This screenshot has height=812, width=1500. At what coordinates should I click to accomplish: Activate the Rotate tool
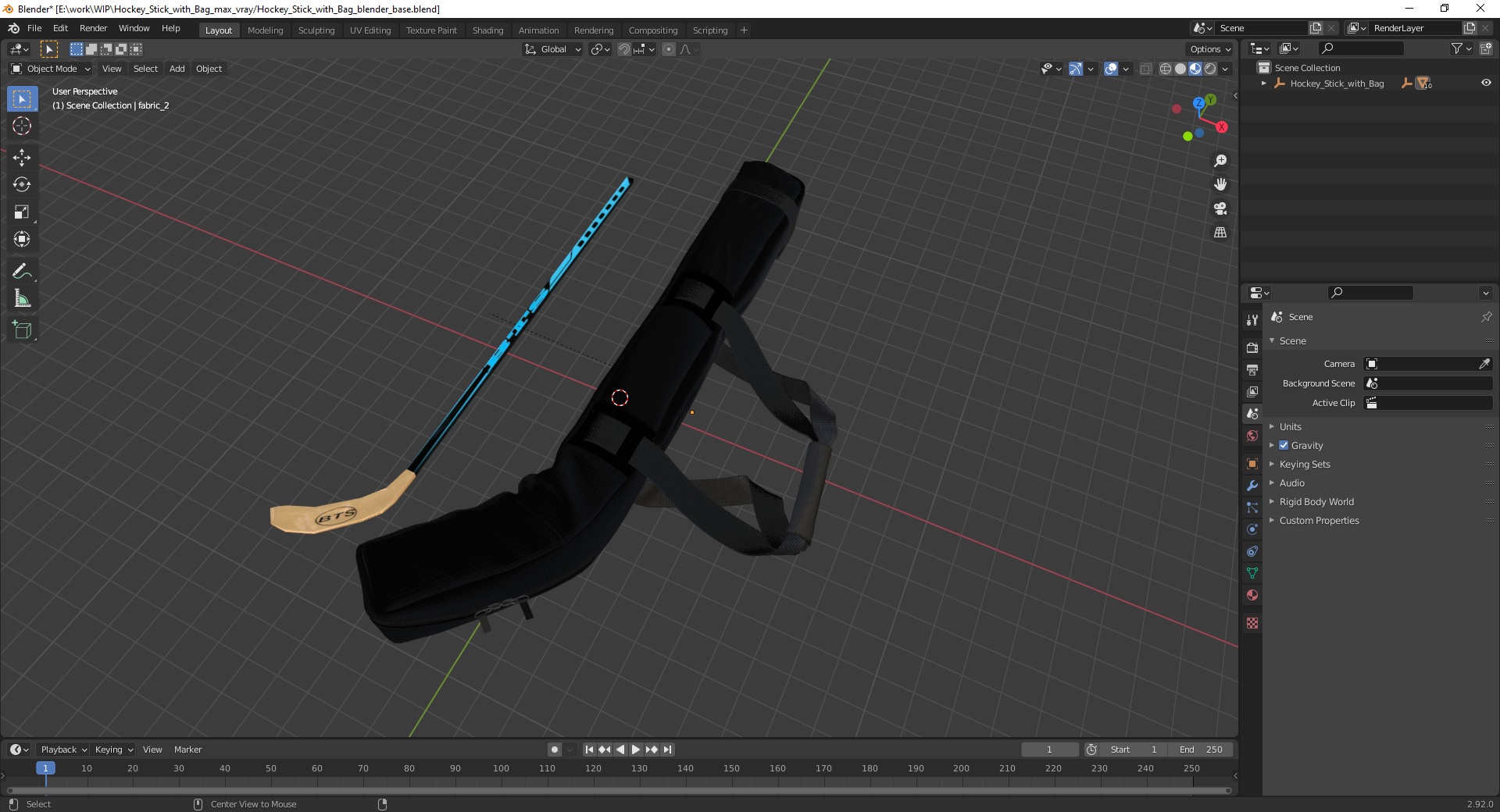(22, 184)
